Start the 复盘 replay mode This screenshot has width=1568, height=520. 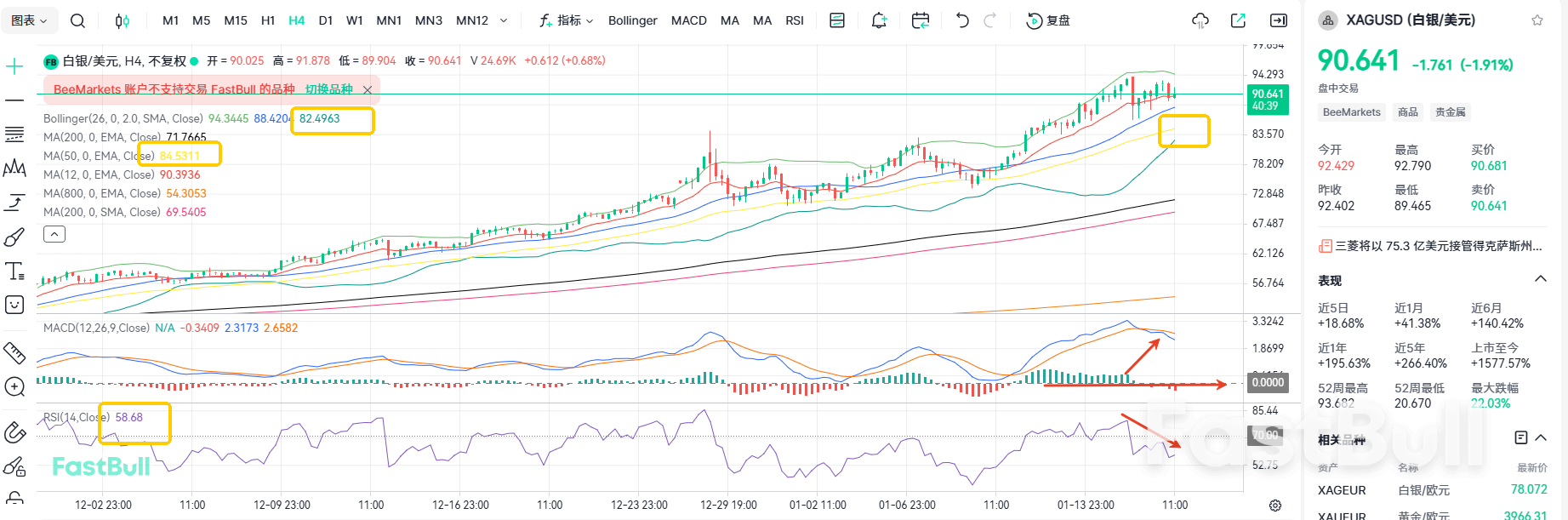coord(1048,20)
